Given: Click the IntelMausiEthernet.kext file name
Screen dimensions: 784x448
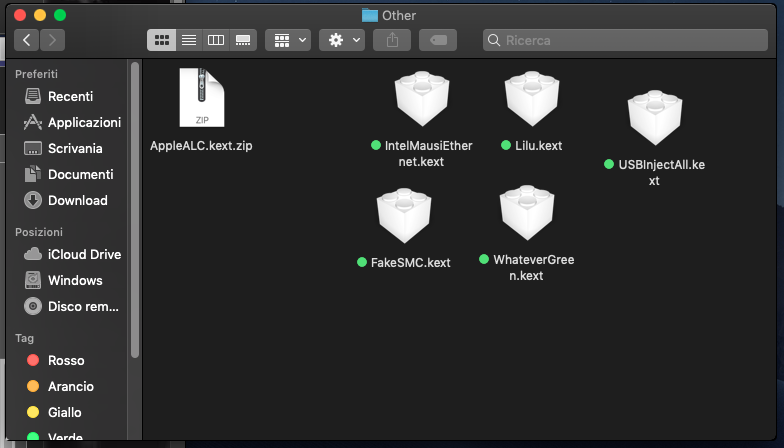Looking at the screenshot, I should coord(428,154).
